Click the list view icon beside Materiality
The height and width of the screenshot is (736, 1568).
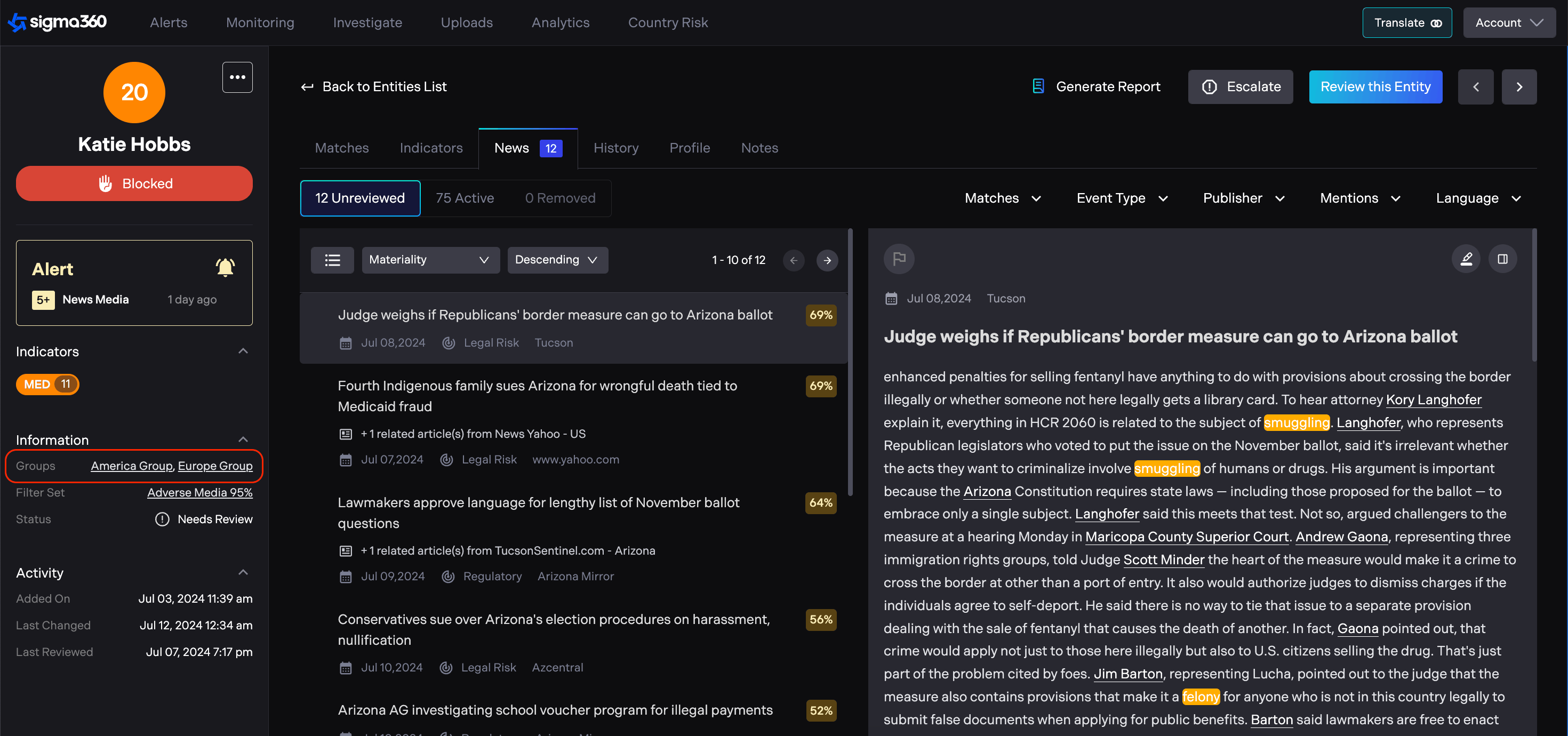tap(332, 260)
